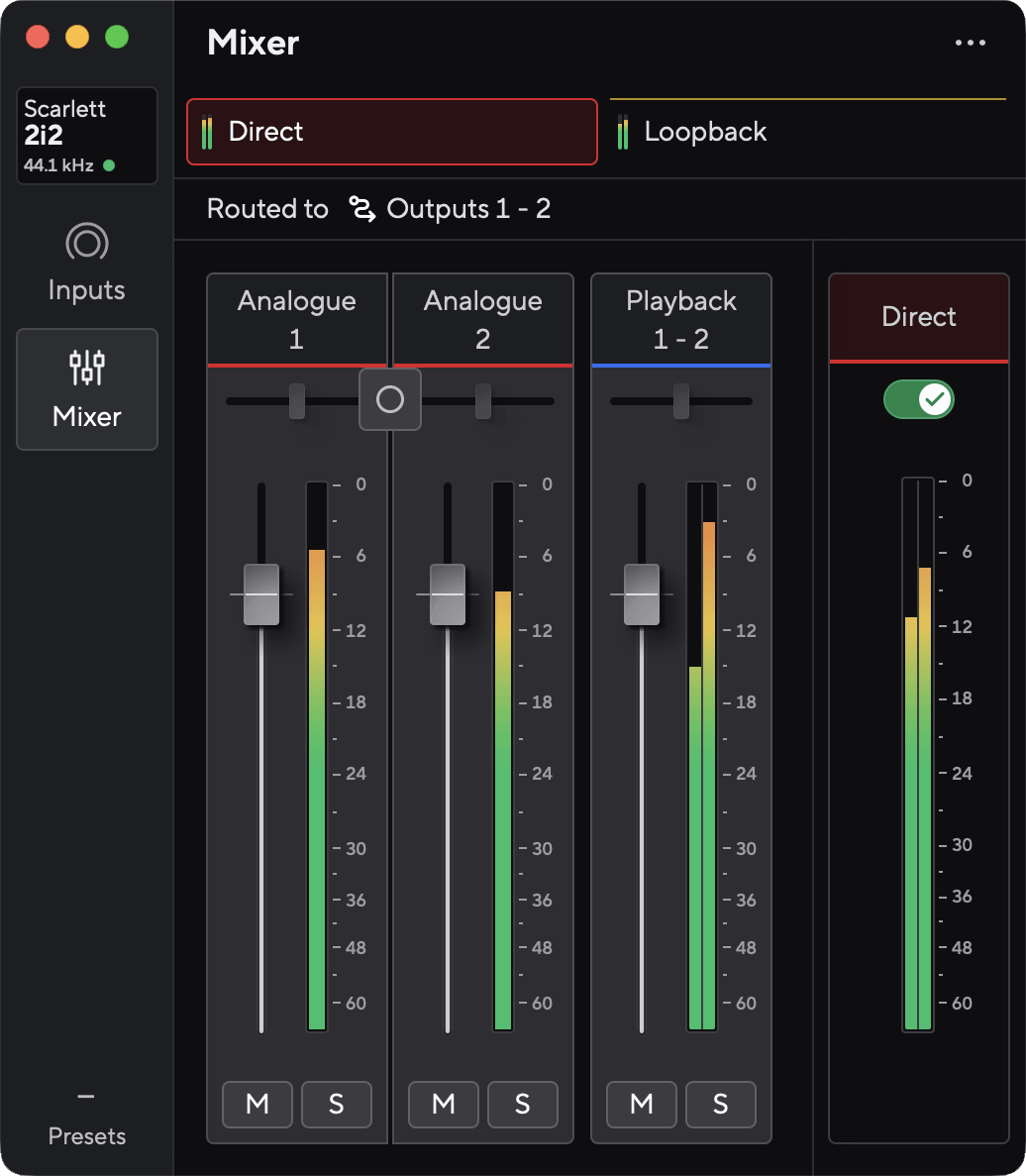This screenshot has width=1026, height=1176.
Task: Click the Analogue 2 channel header
Action: coord(483,319)
